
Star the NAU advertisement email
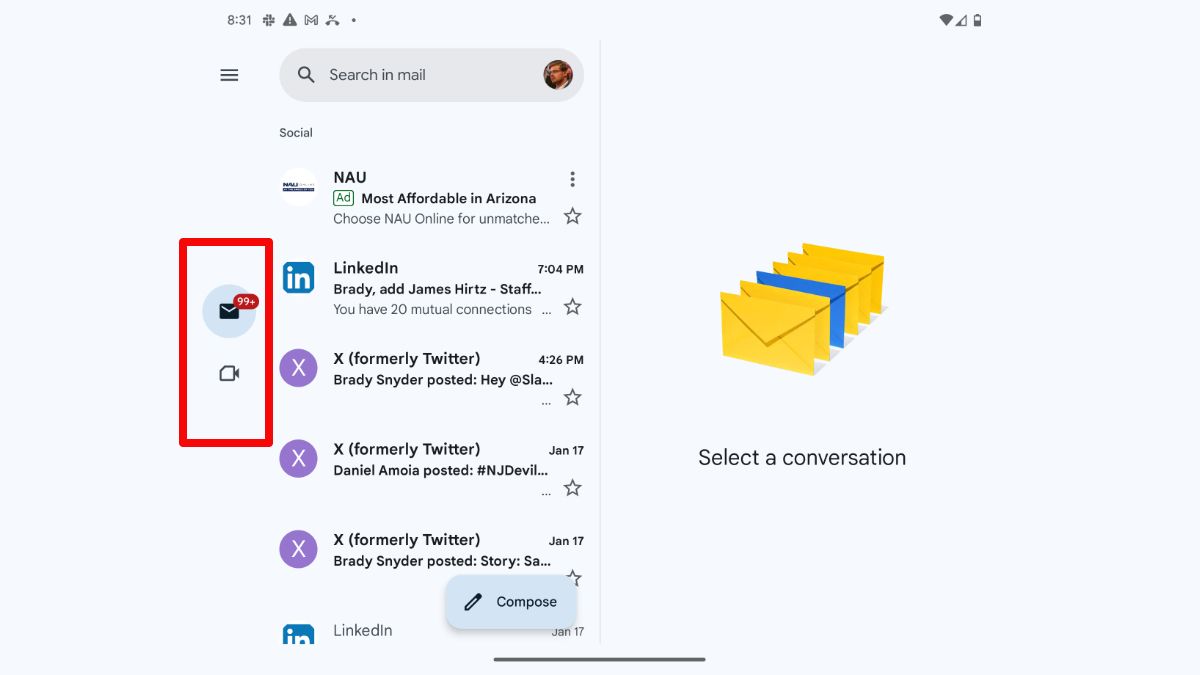(572, 215)
